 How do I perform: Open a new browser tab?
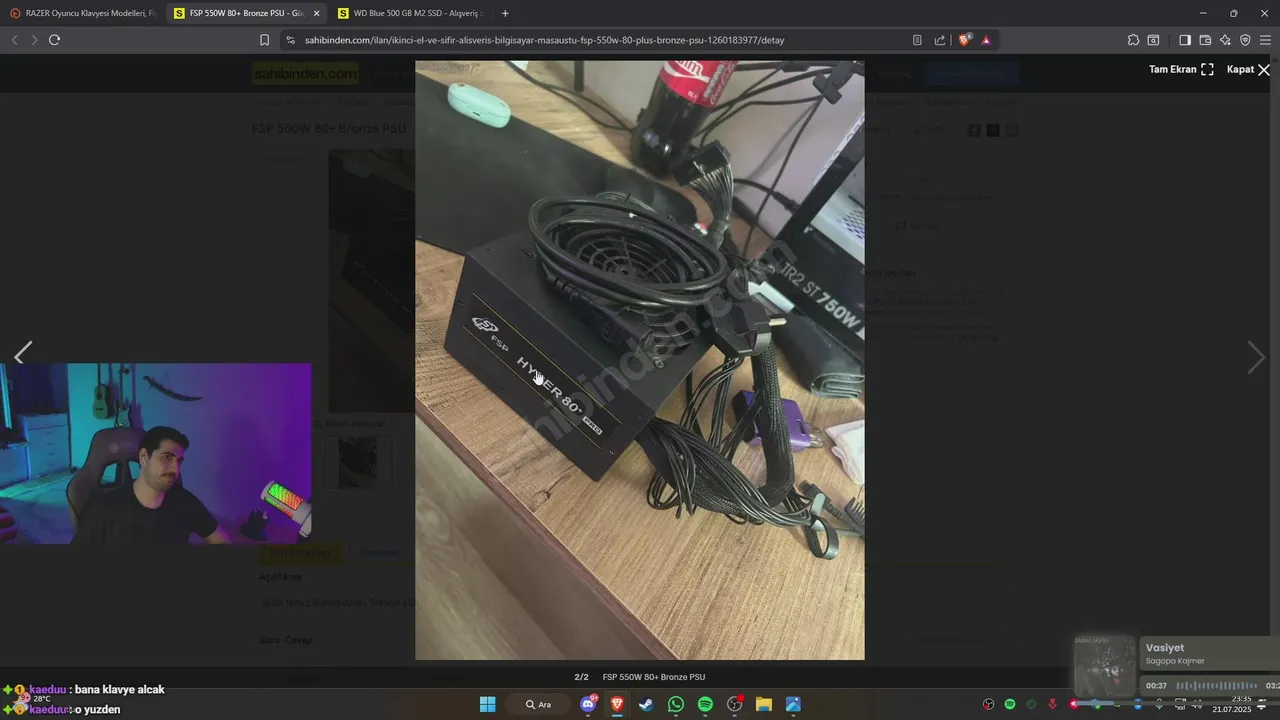point(505,13)
